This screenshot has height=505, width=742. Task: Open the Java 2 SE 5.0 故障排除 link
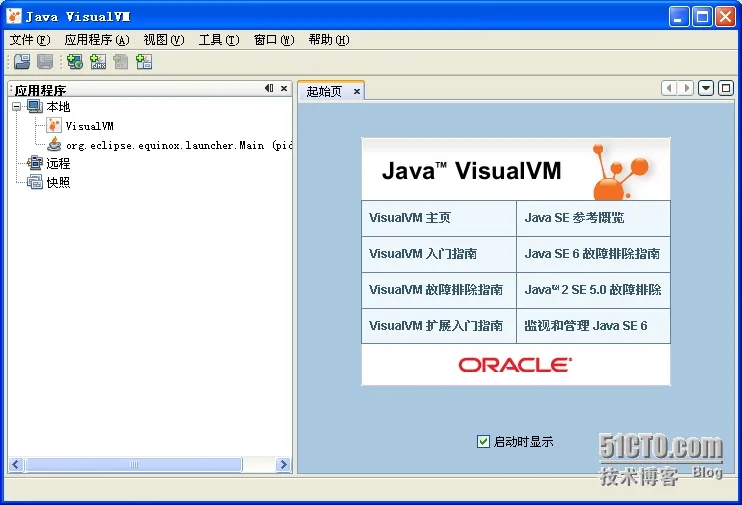coord(593,290)
